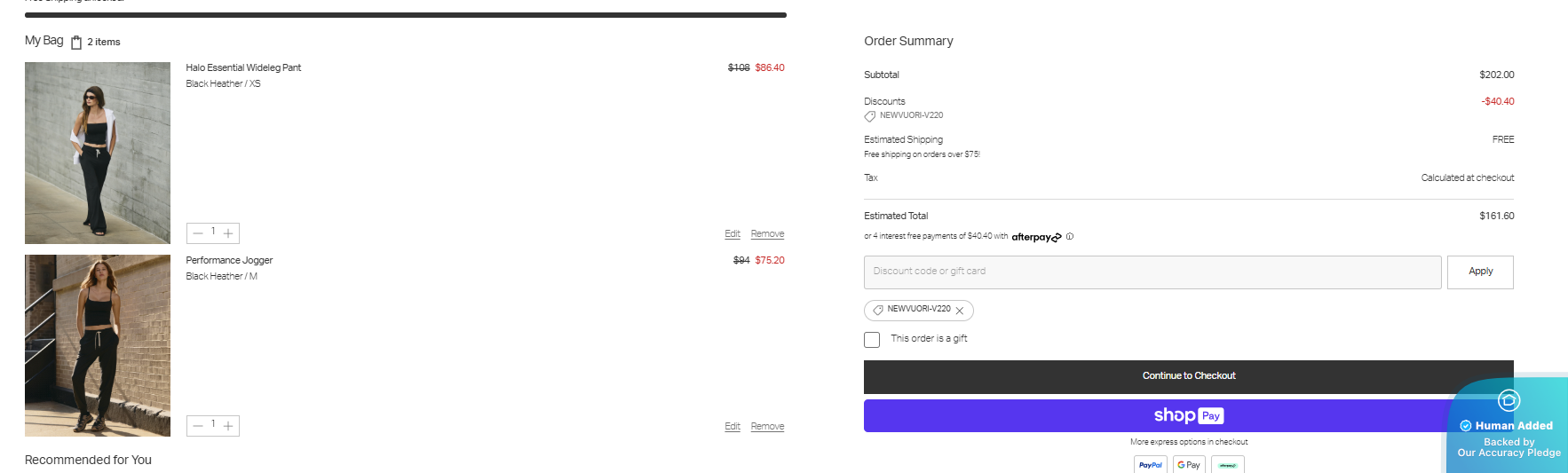Edit the Halo Essential Wideleg Pant
This screenshot has width=1568, height=473.
point(732,234)
